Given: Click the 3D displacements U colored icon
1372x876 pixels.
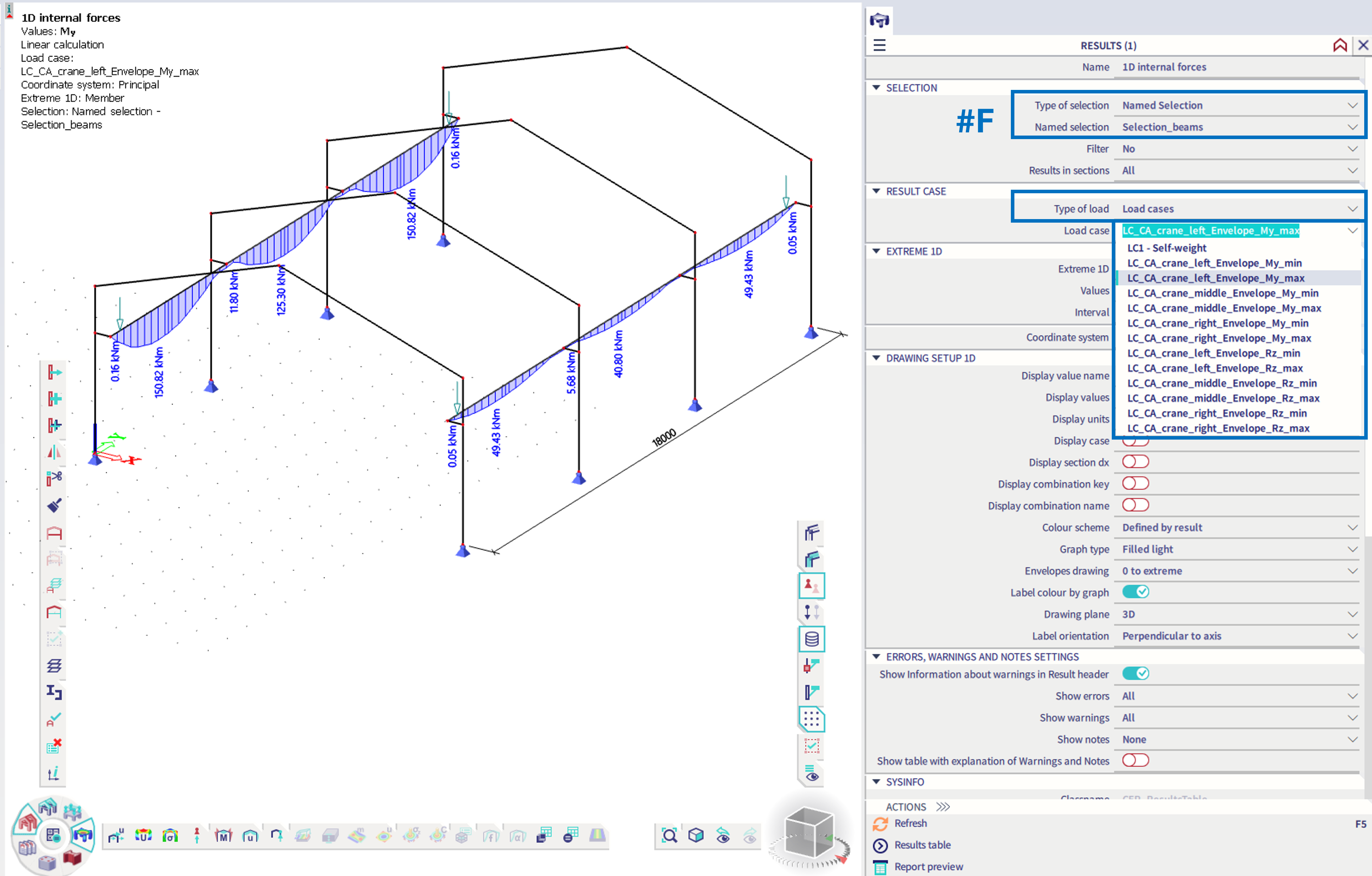Looking at the screenshot, I should click(x=143, y=836).
